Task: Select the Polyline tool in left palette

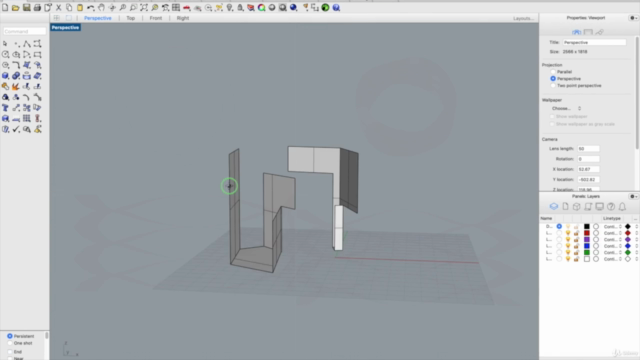Action: click(x=27, y=44)
